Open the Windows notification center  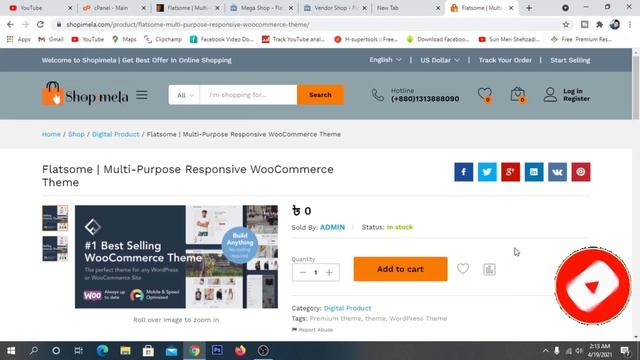[x=625, y=351]
